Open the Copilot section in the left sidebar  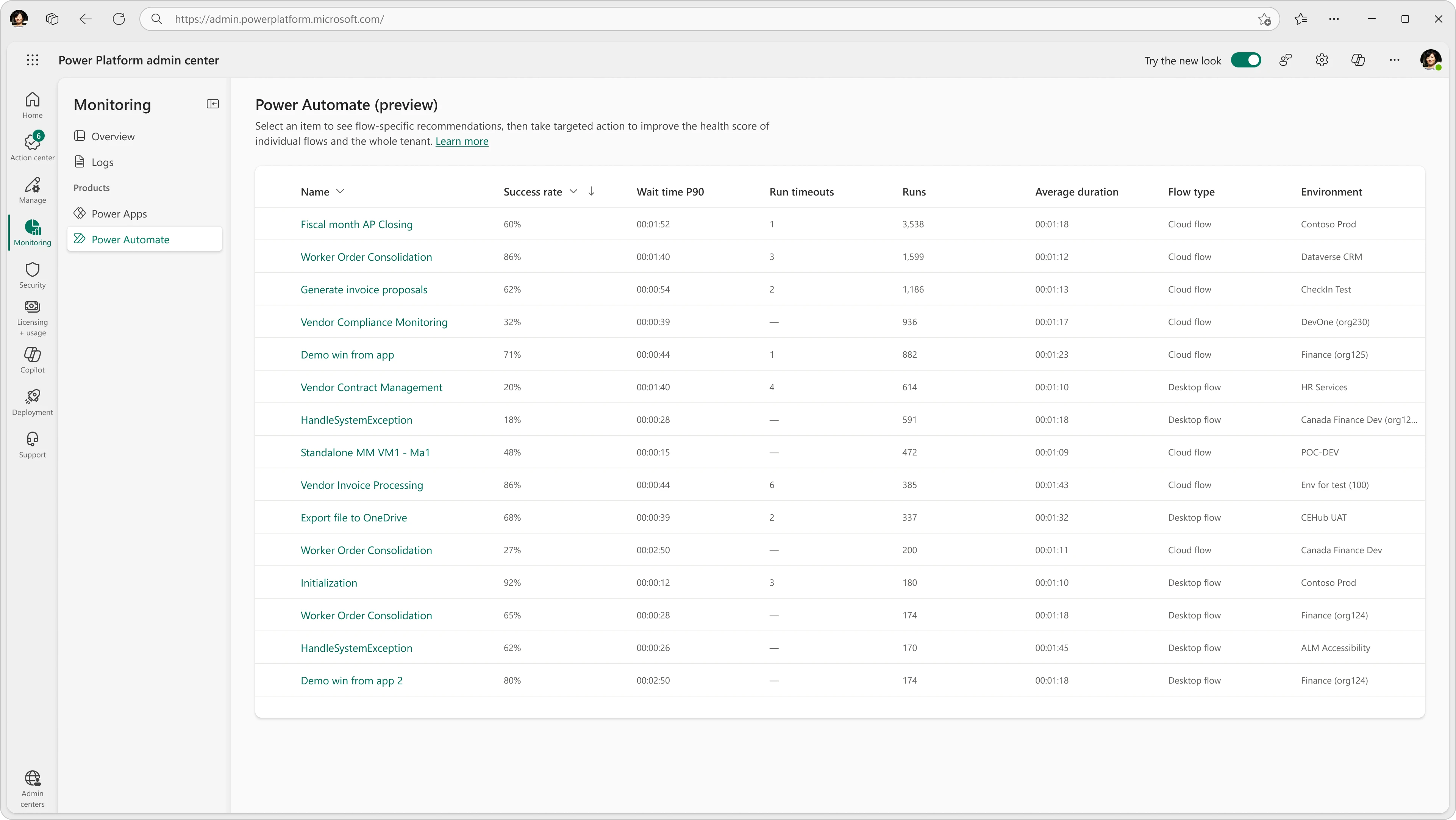tap(32, 359)
